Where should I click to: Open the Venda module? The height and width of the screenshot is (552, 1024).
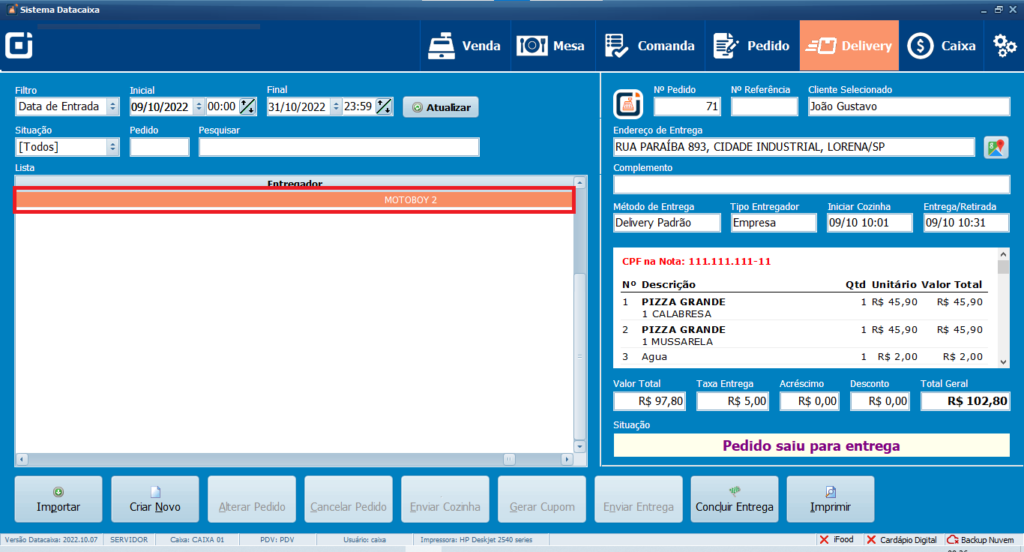pyautogui.click(x=464, y=46)
